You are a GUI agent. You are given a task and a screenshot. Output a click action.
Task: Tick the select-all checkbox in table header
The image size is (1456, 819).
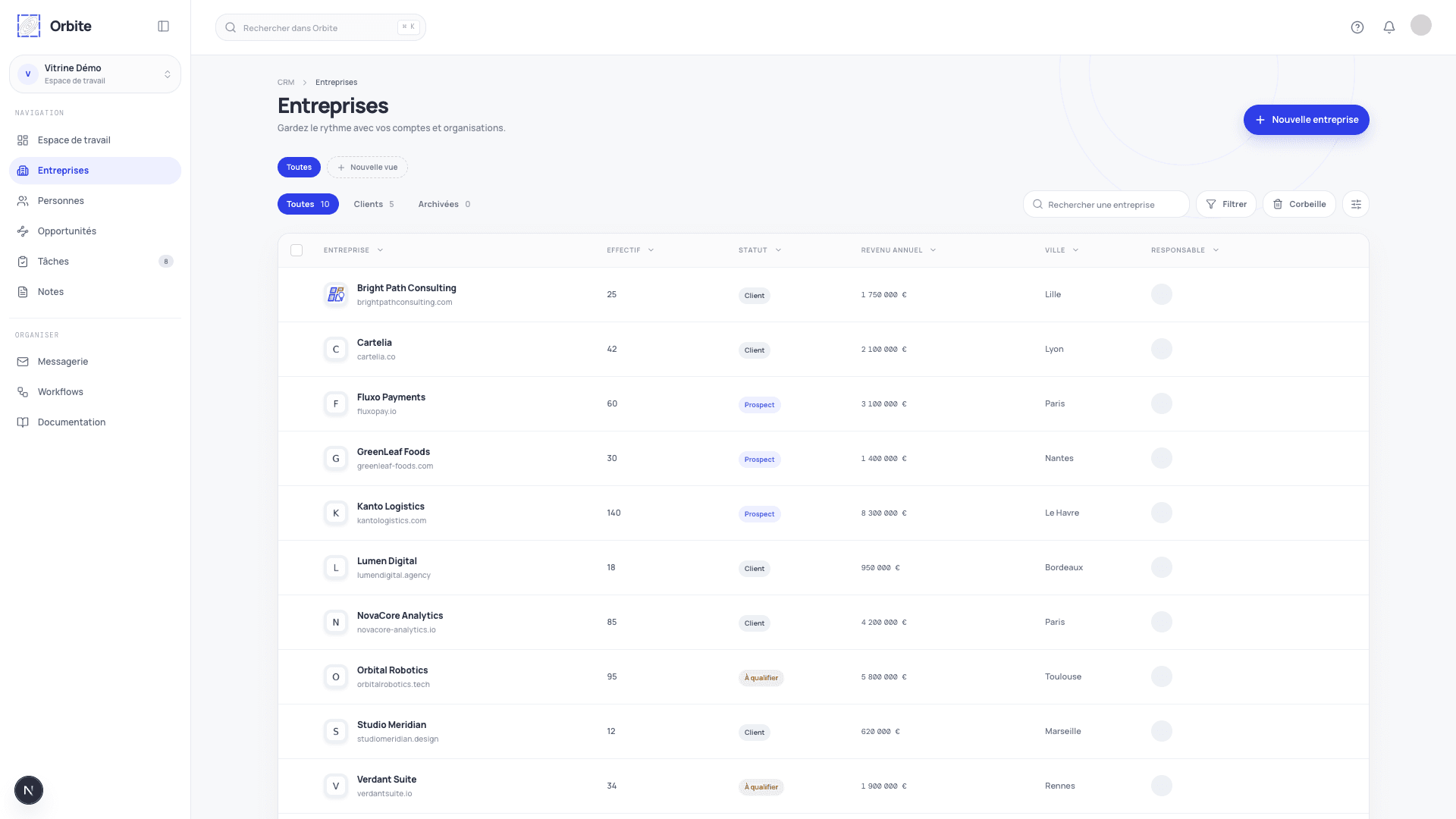click(297, 250)
